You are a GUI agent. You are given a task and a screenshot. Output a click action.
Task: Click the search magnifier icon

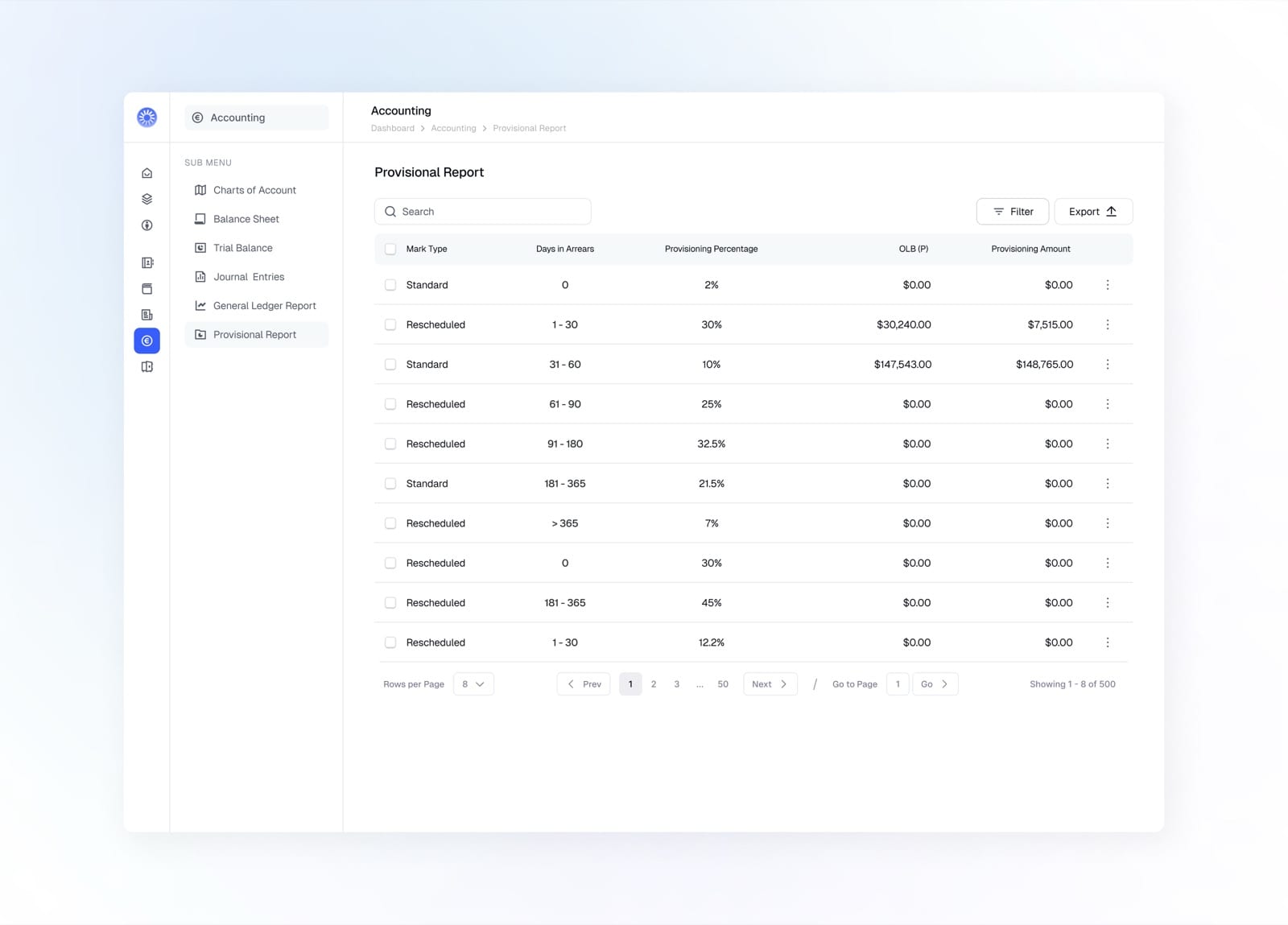tap(390, 212)
